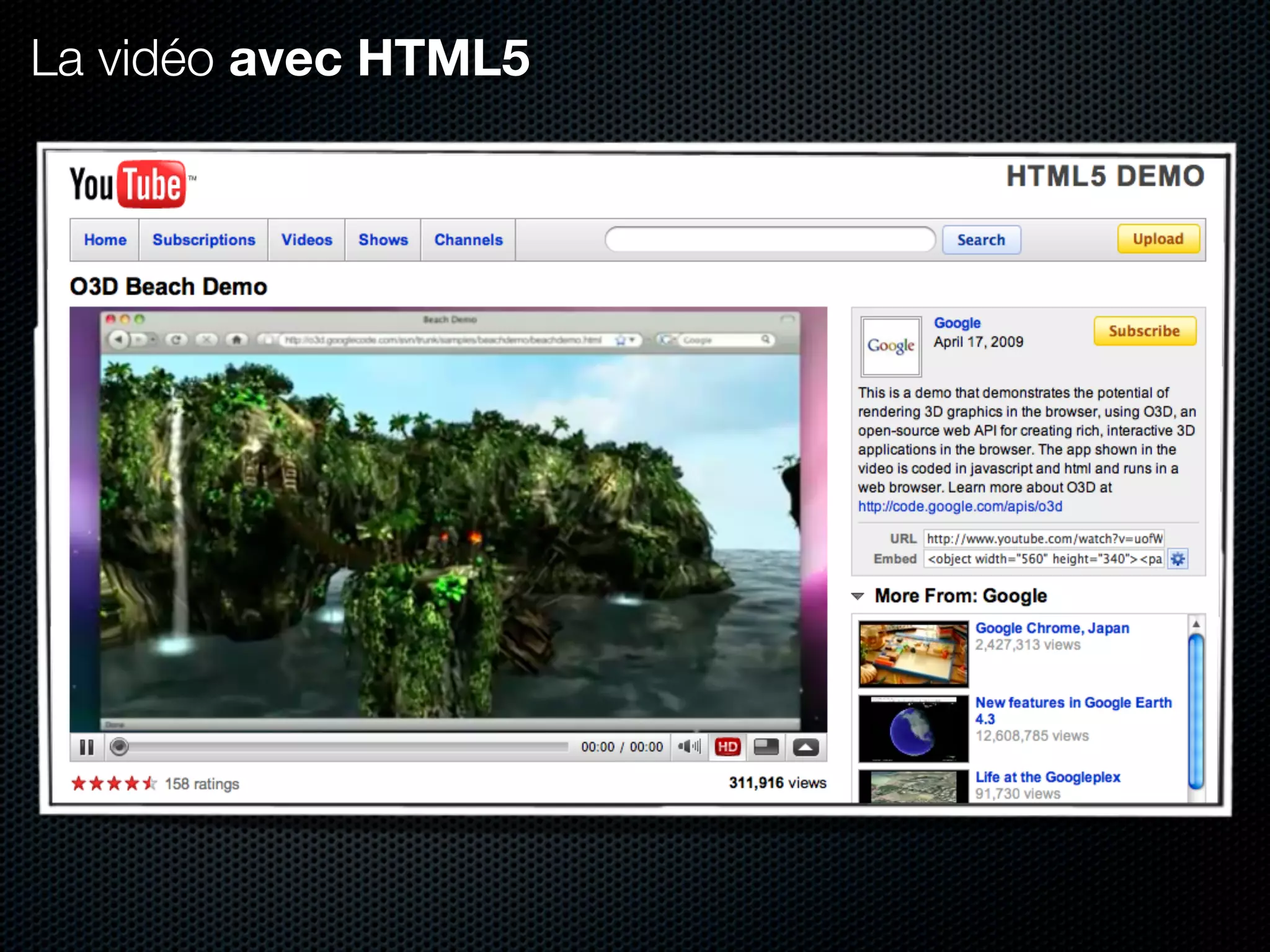Viewport: 1270px width, 952px height.
Task: Click the up-arrow pop-out player icon
Action: (x=806, y=747)
